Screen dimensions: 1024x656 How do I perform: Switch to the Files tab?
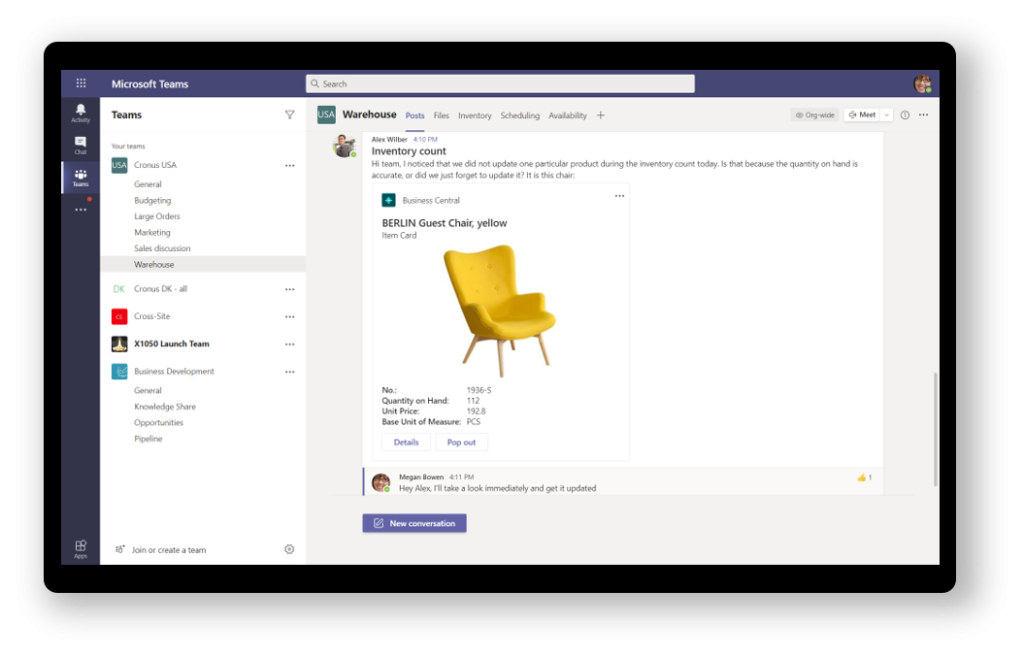click(x=441, y=116)
